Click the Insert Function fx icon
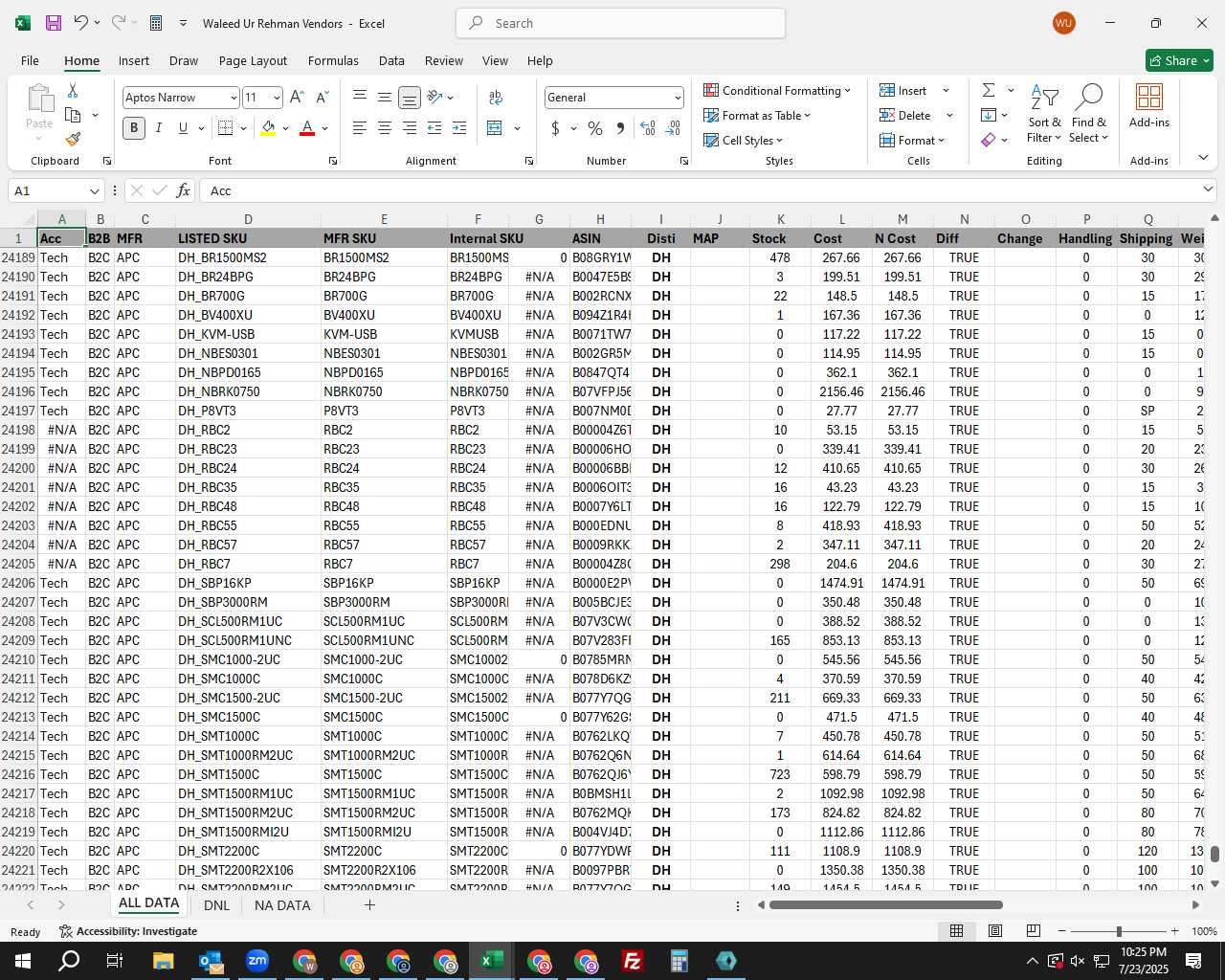The image size is (1225, 980). click(184, 190)
